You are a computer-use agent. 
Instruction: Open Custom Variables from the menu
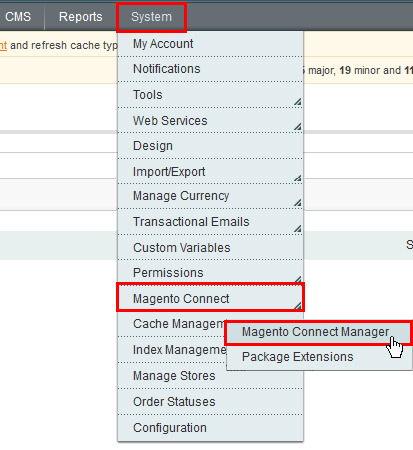210,247
